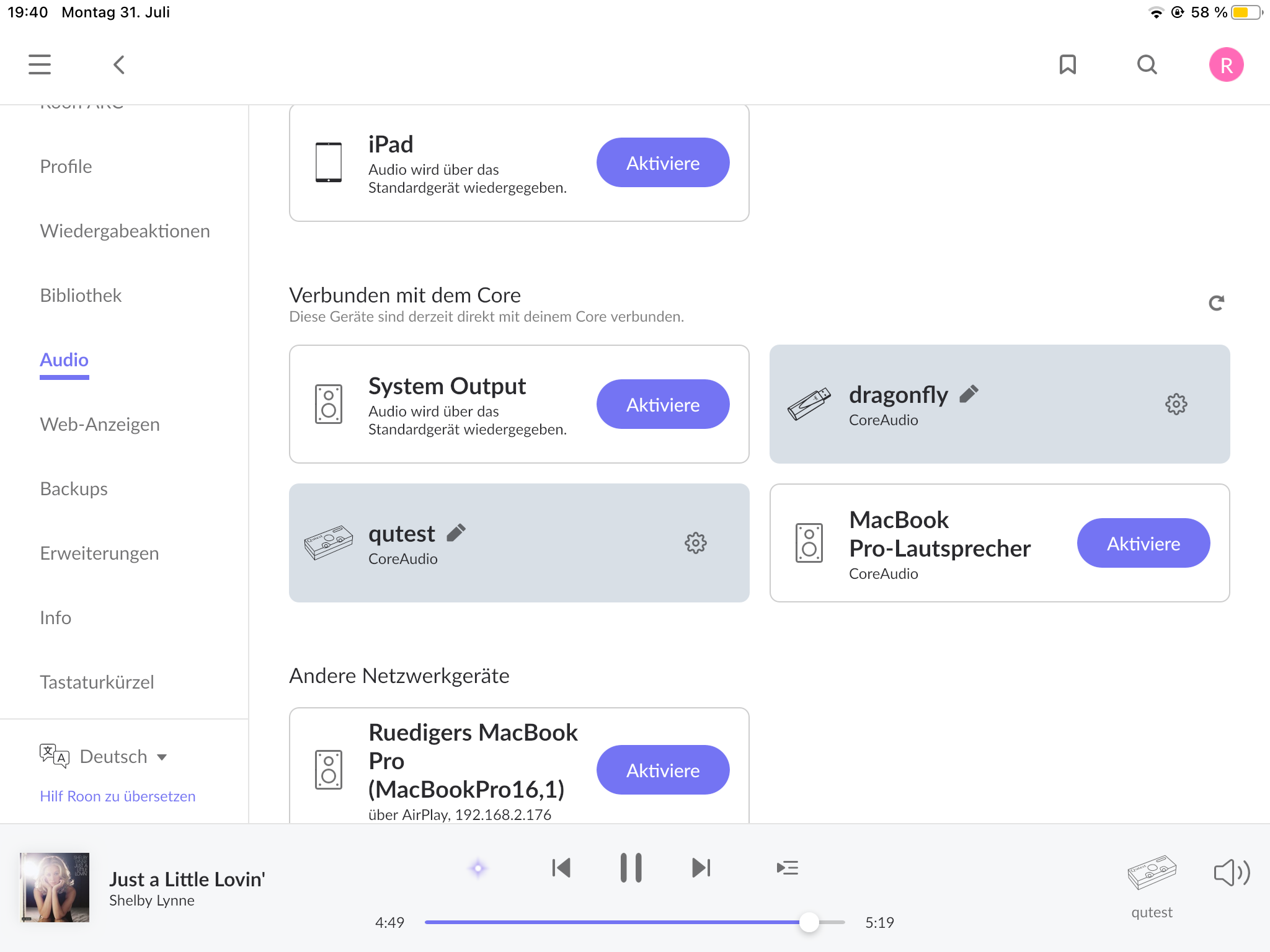The height and width of the screenshot is (952, 1270).
Task: Open qutest device settings gear
Action: 695,543
